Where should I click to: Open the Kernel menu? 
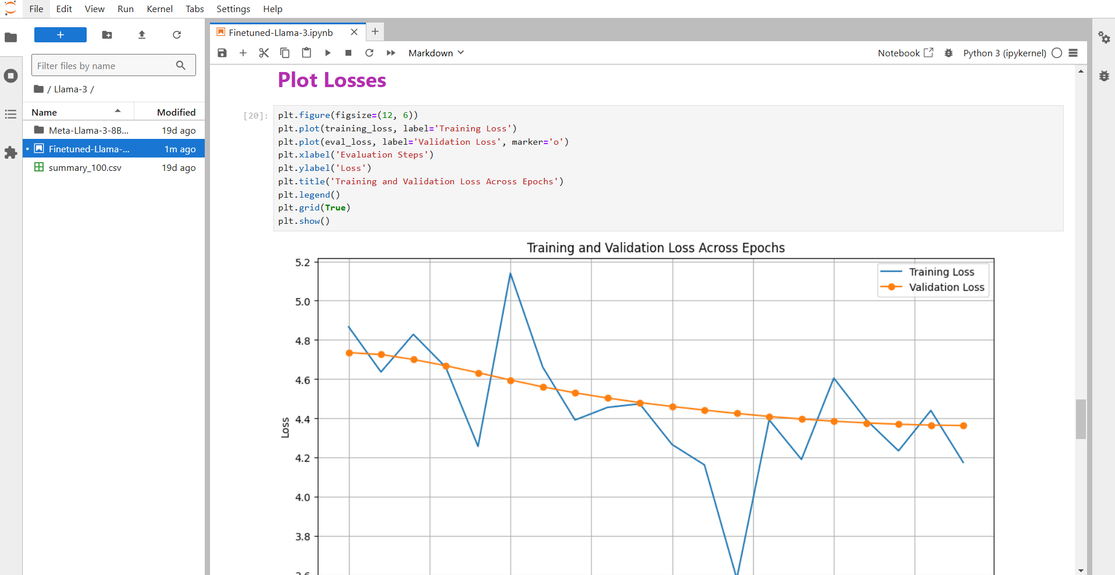point(159,9)
